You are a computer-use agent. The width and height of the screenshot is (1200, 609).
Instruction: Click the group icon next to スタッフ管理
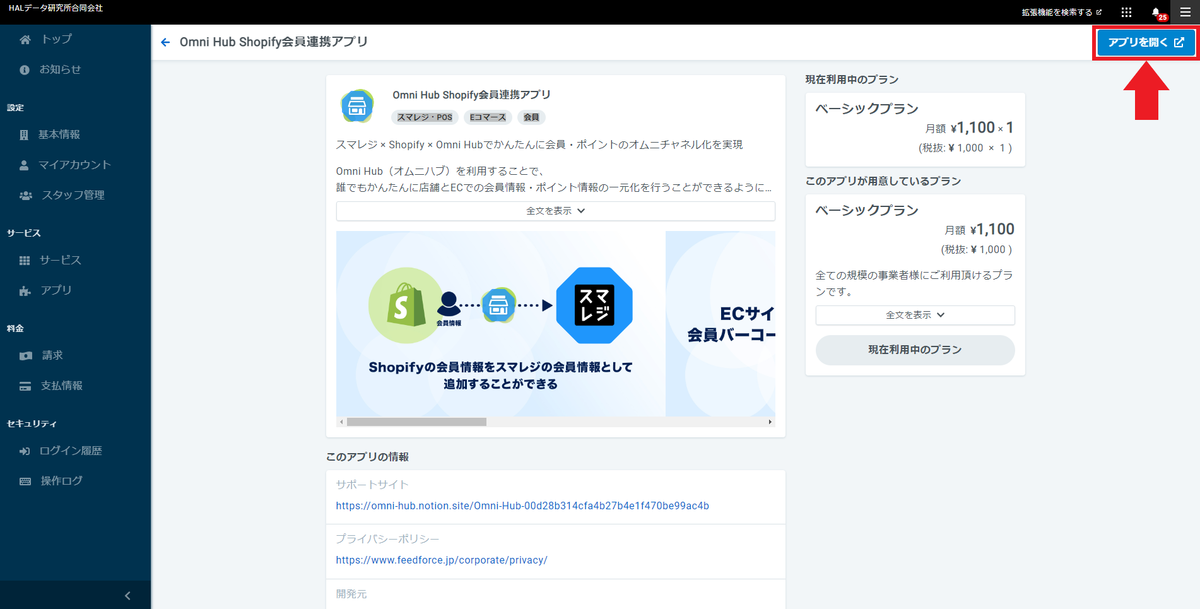click(25, 195)
